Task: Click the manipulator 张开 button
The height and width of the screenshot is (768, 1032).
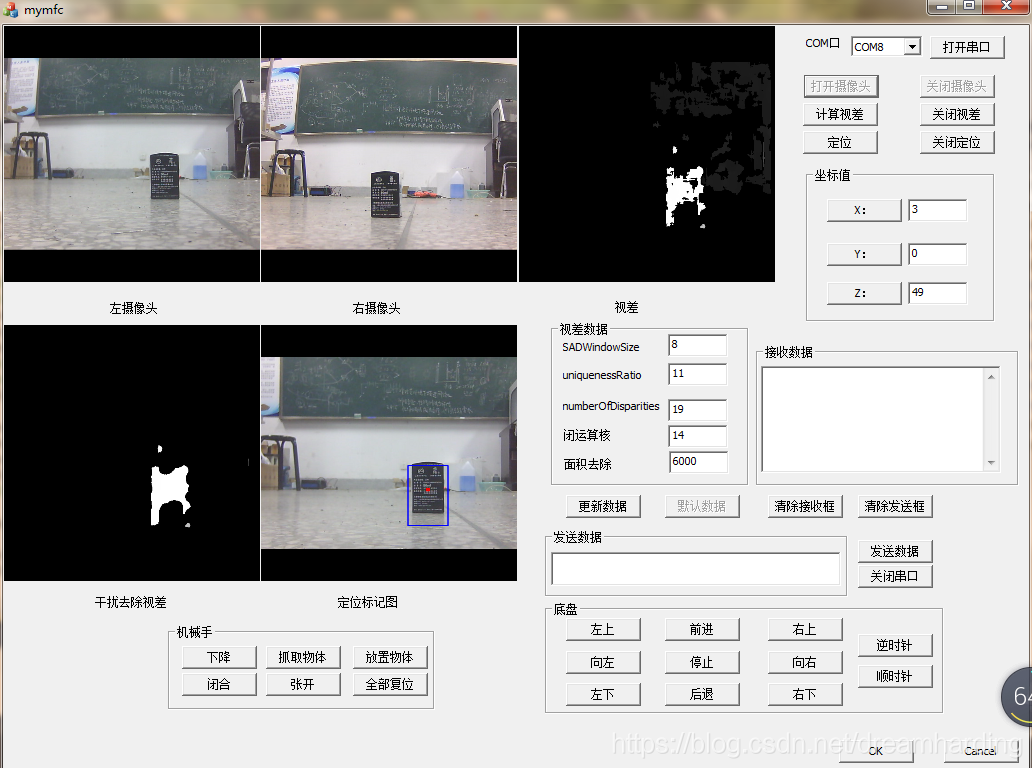Action: pyautogui.click(x=303, y=684)
